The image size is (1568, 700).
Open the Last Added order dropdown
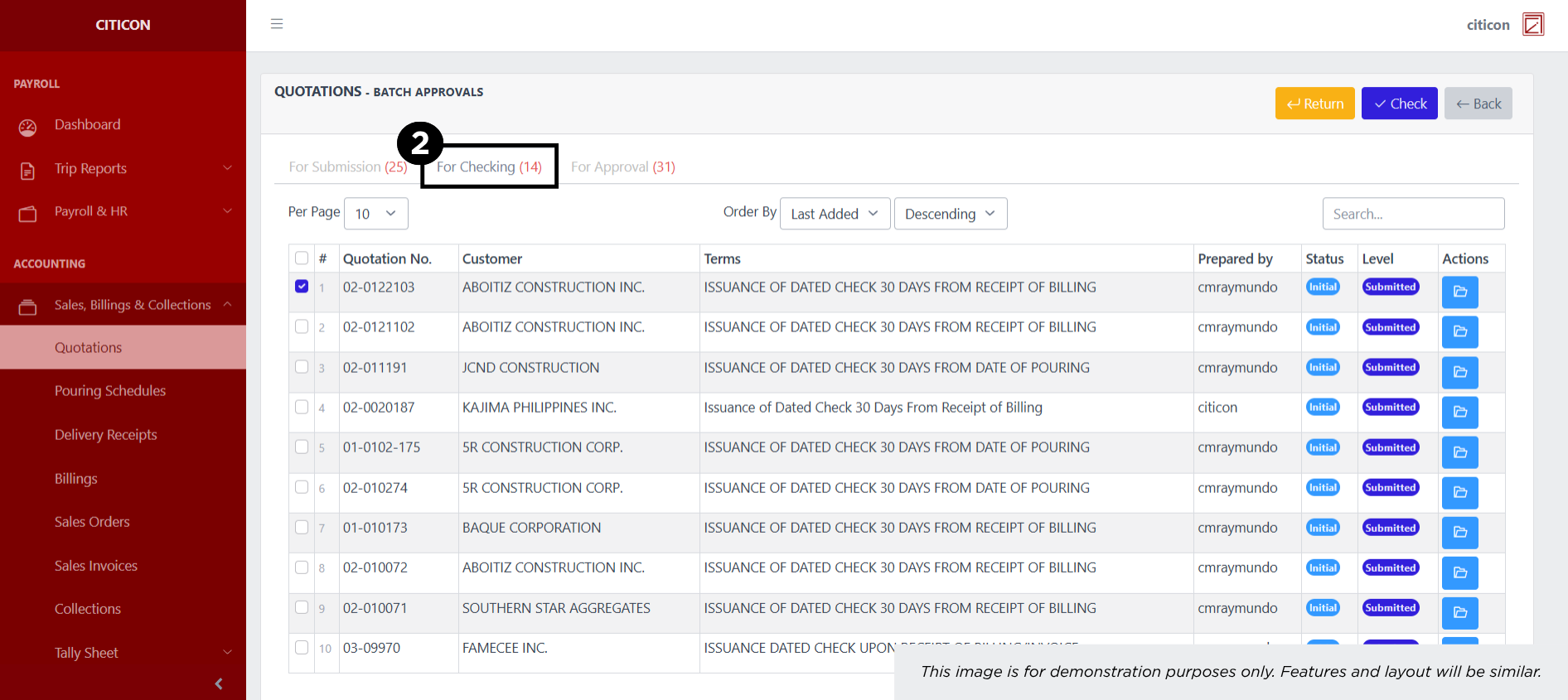835,214
